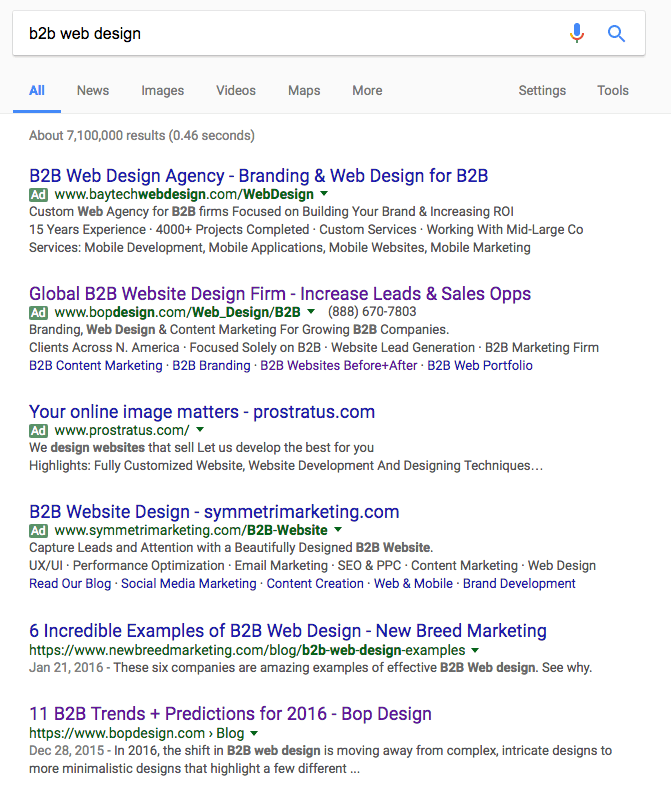Click the blue magnifying glass search icon

[616, 33]
